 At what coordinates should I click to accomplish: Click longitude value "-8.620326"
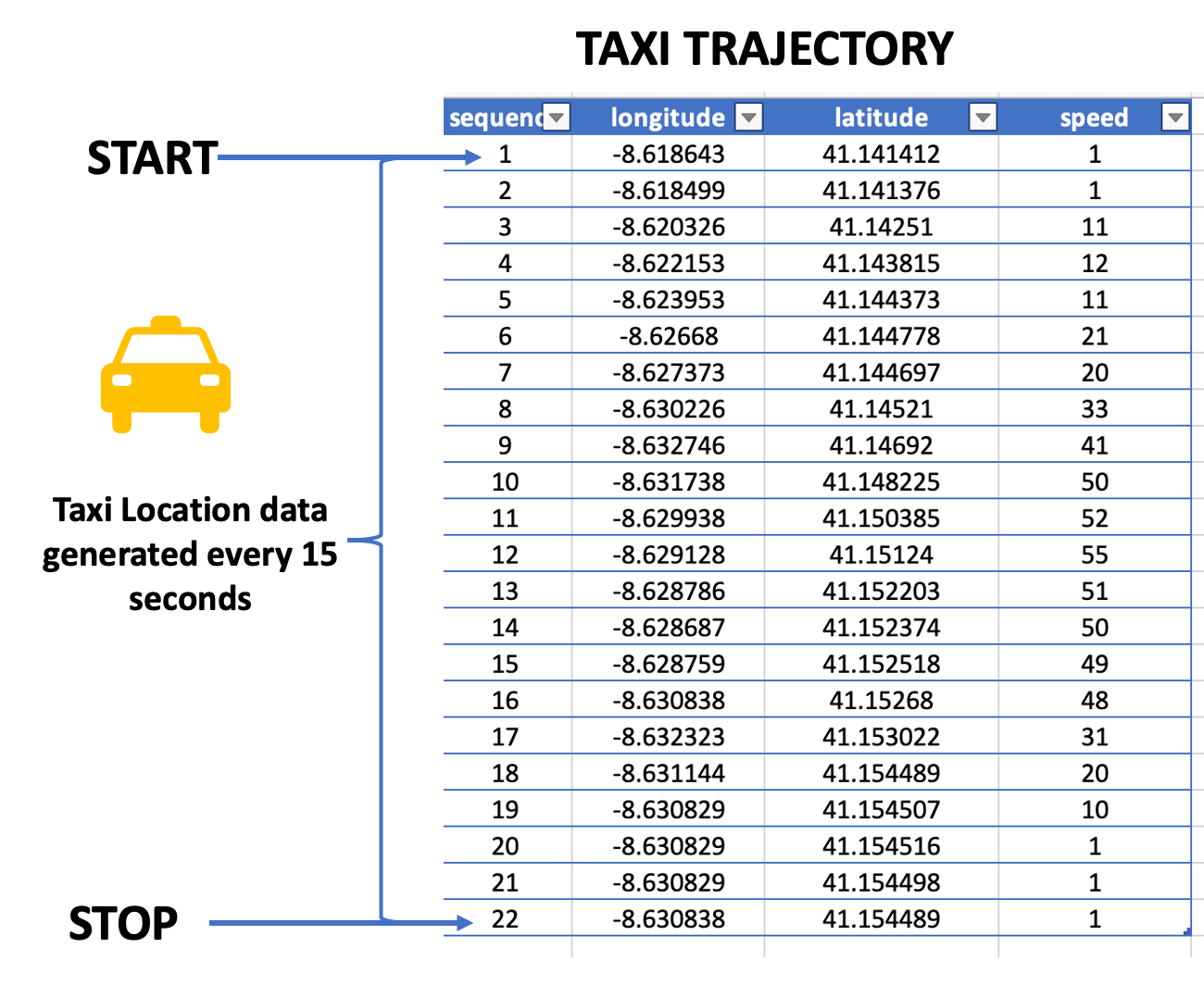668,227
